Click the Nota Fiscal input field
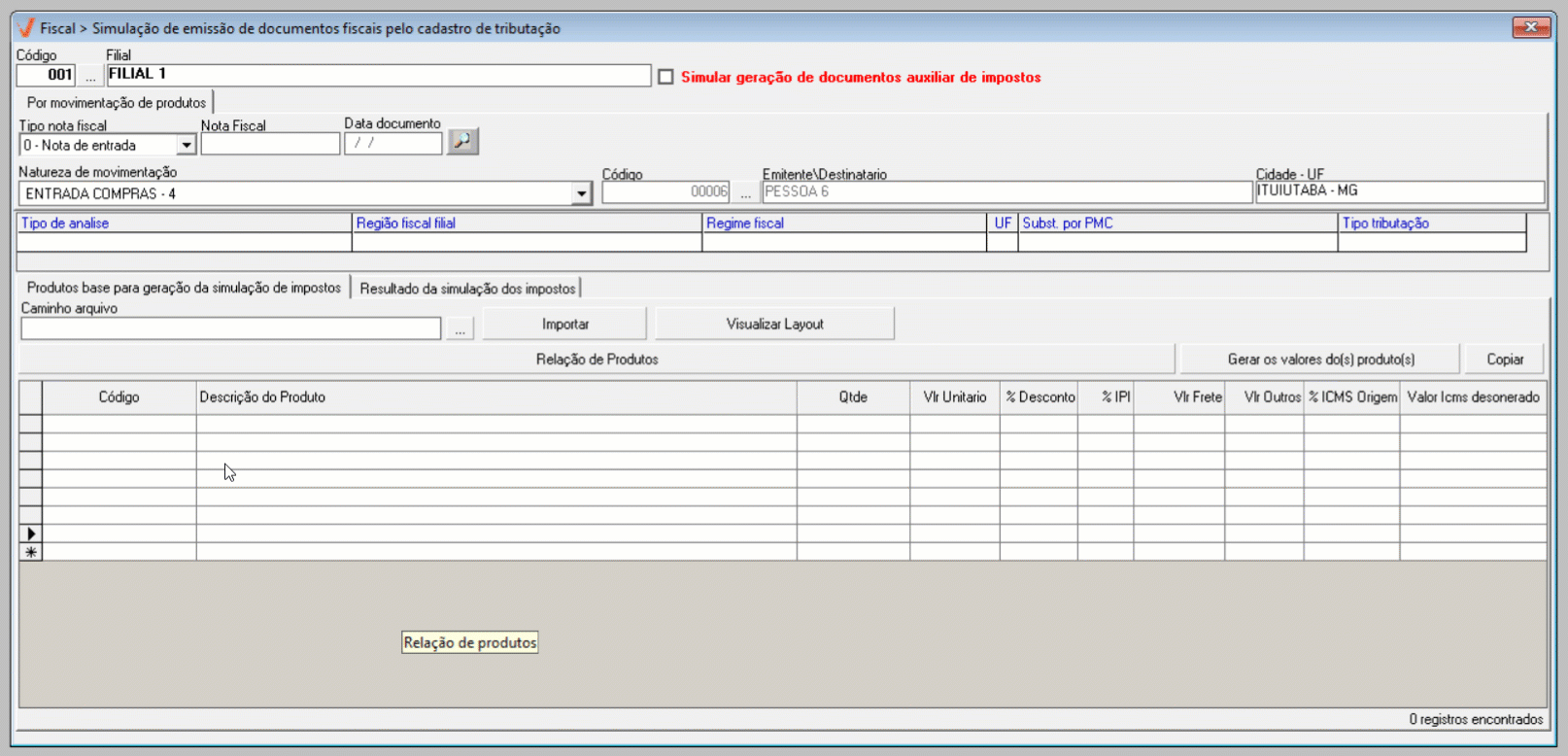 point(270,145)
